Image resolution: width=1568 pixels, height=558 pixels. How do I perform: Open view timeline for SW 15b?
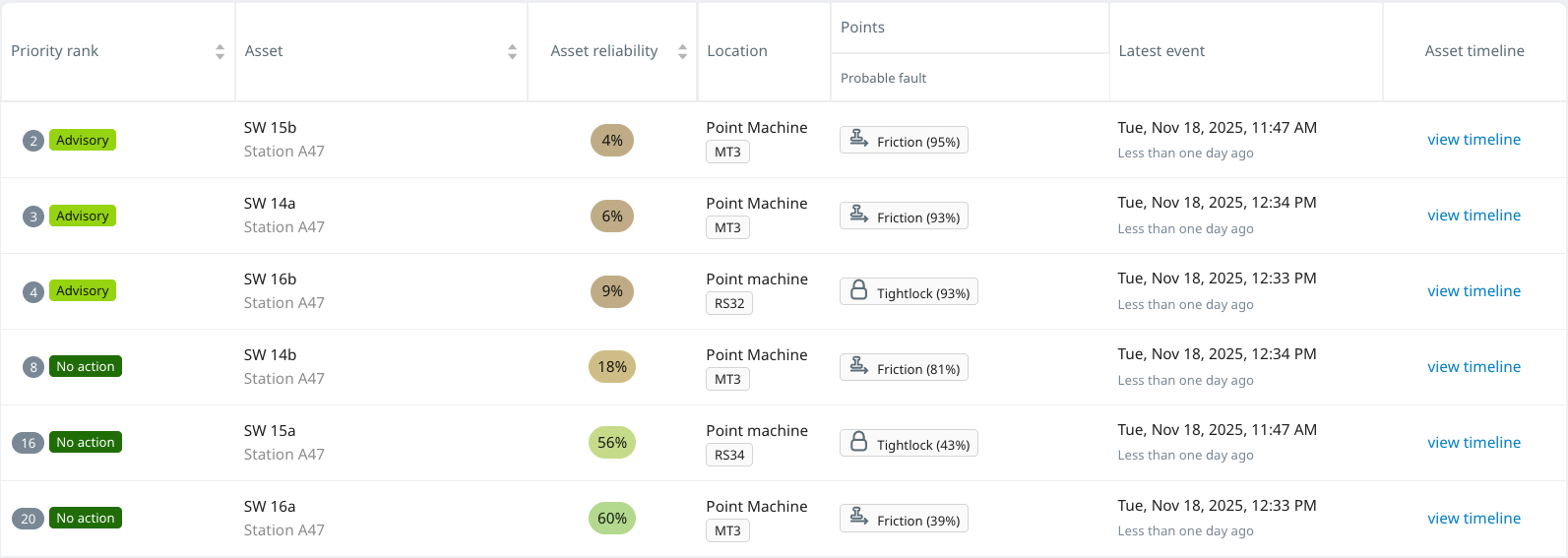(1474, 140)
